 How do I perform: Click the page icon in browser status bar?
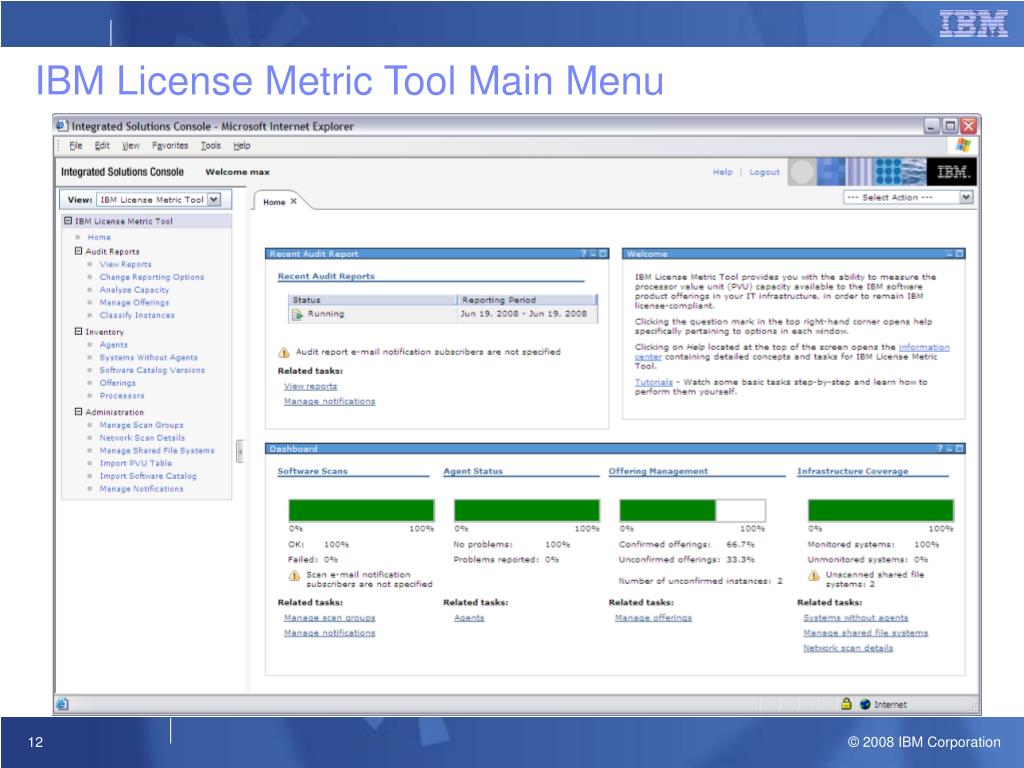pyautogui.click(x=62, y=704)
